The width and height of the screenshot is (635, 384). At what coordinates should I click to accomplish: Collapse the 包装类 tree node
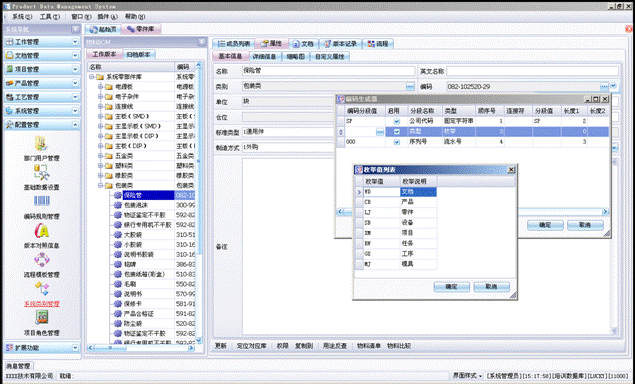pyautogui.click(x=100, y=185)
